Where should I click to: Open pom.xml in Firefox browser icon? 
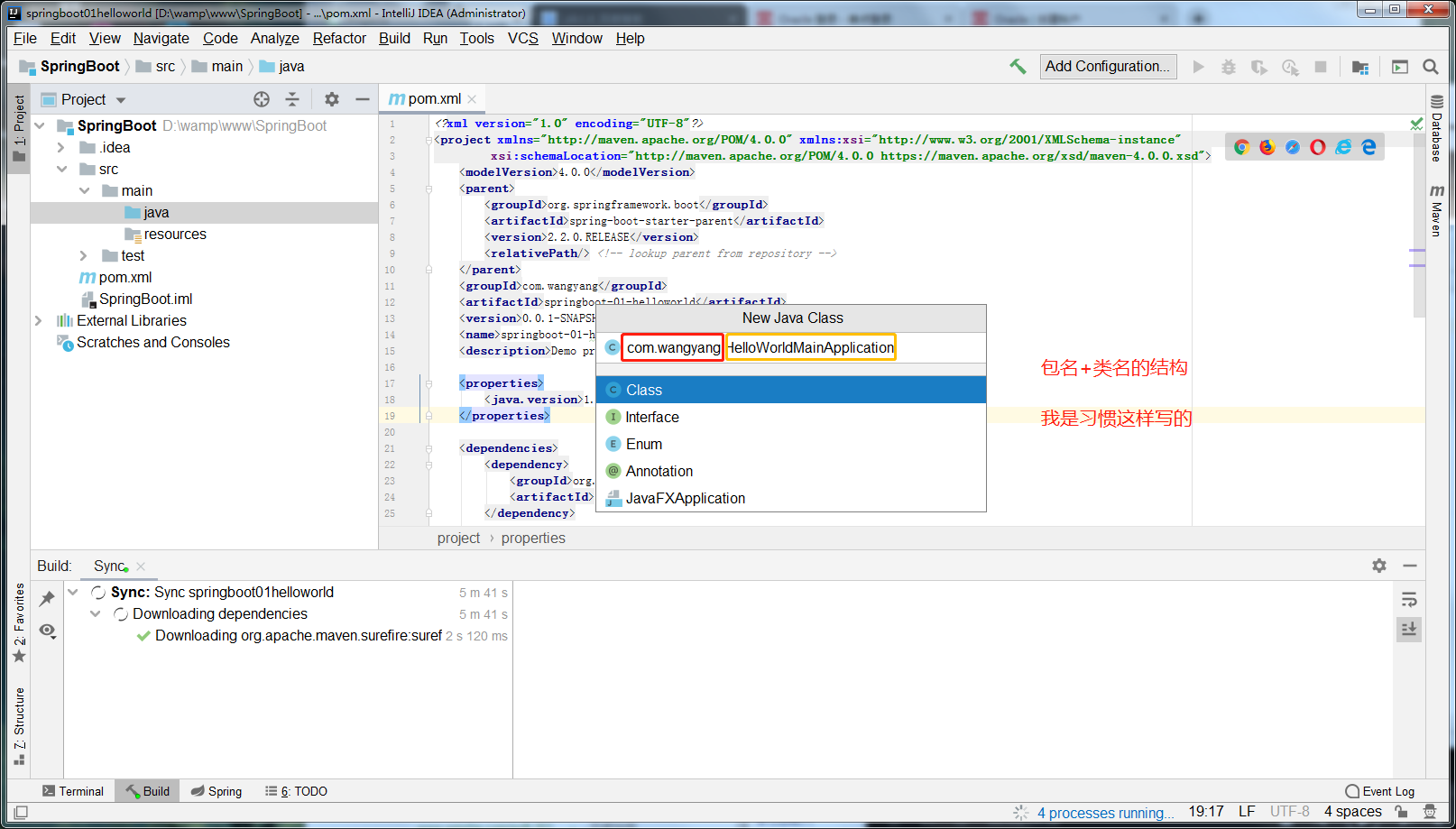click(x=1267, y=147)
